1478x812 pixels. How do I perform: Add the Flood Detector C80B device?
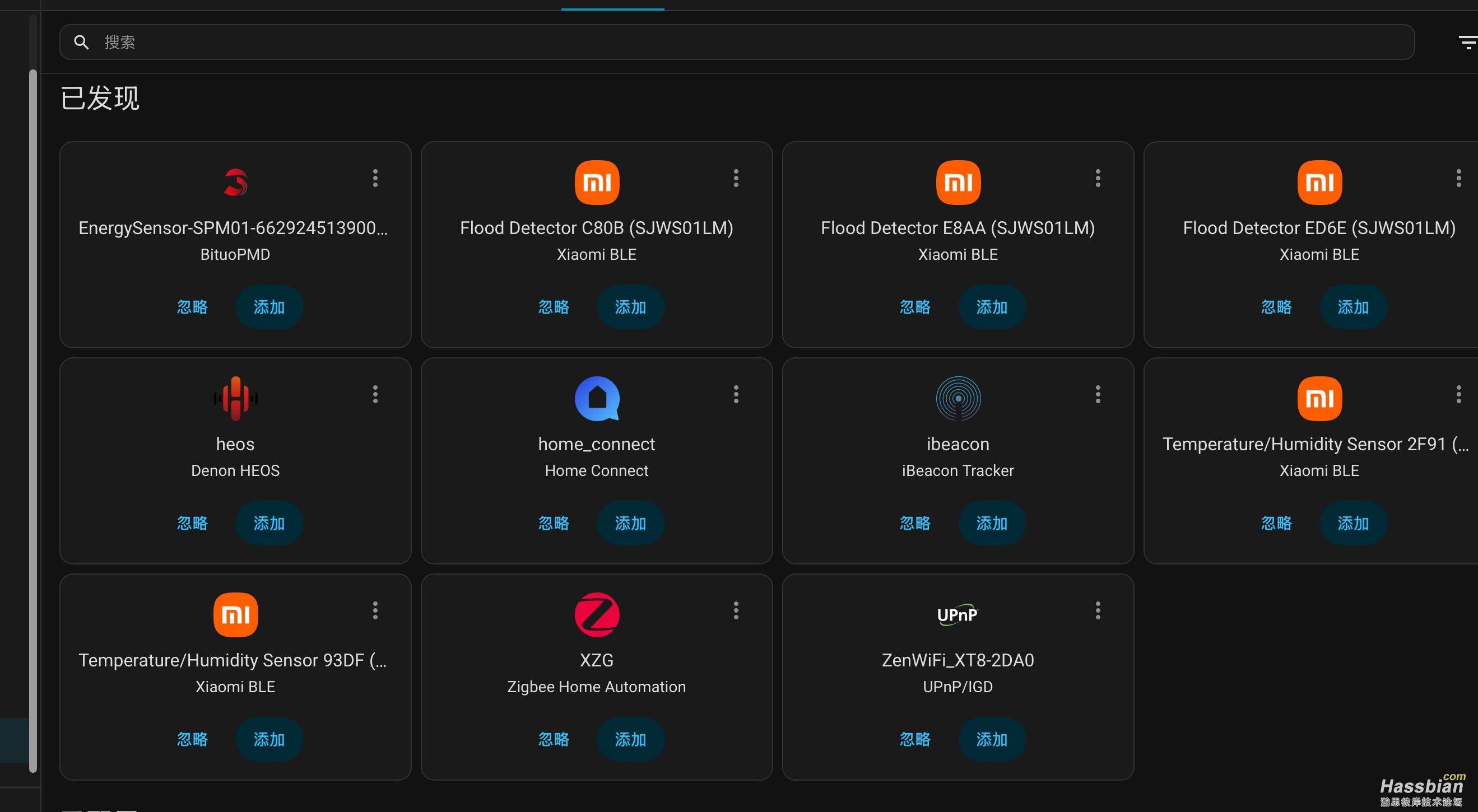coord(630,307)
